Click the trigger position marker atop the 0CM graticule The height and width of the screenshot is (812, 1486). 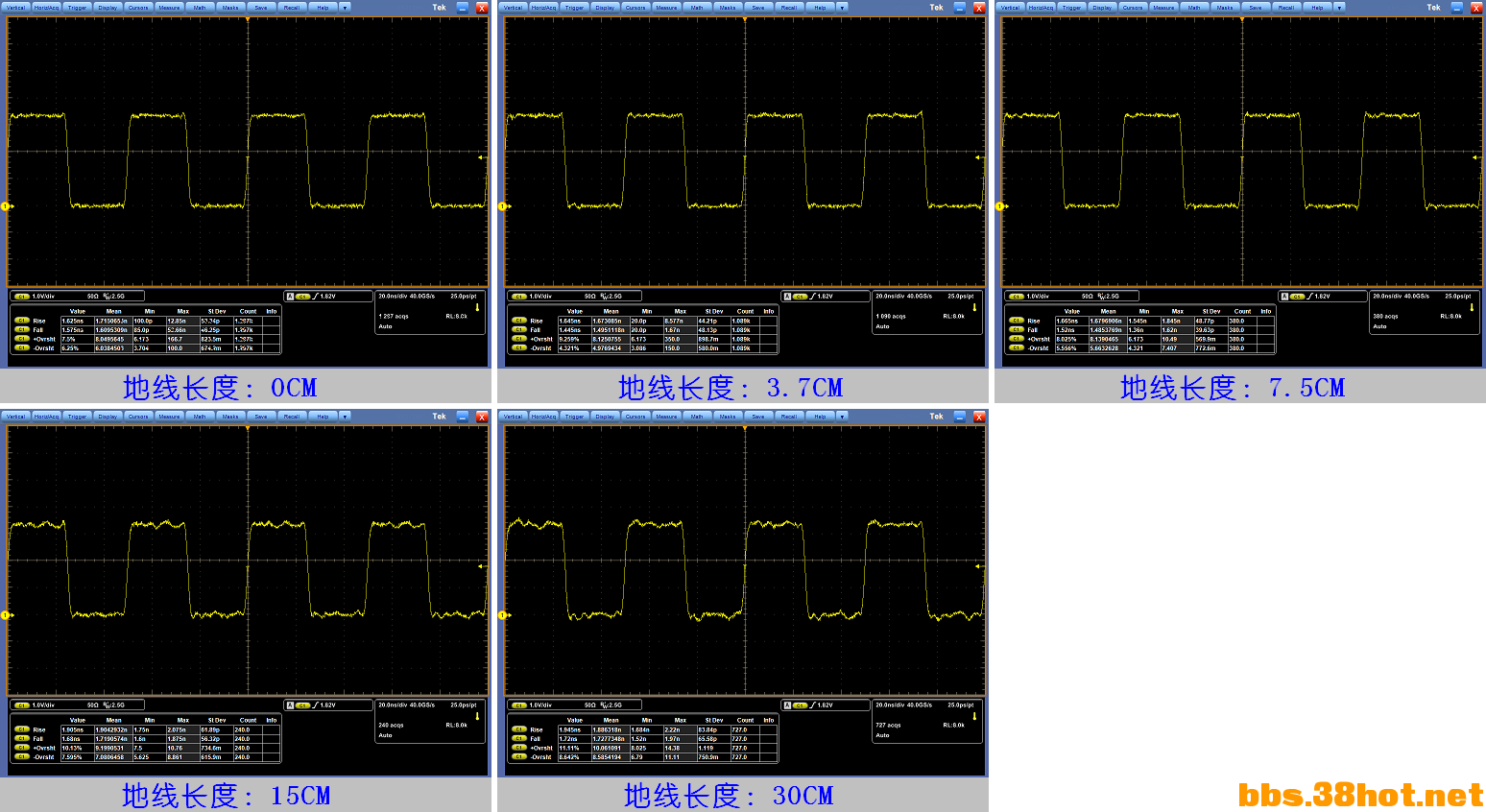(x=248, y=19)
